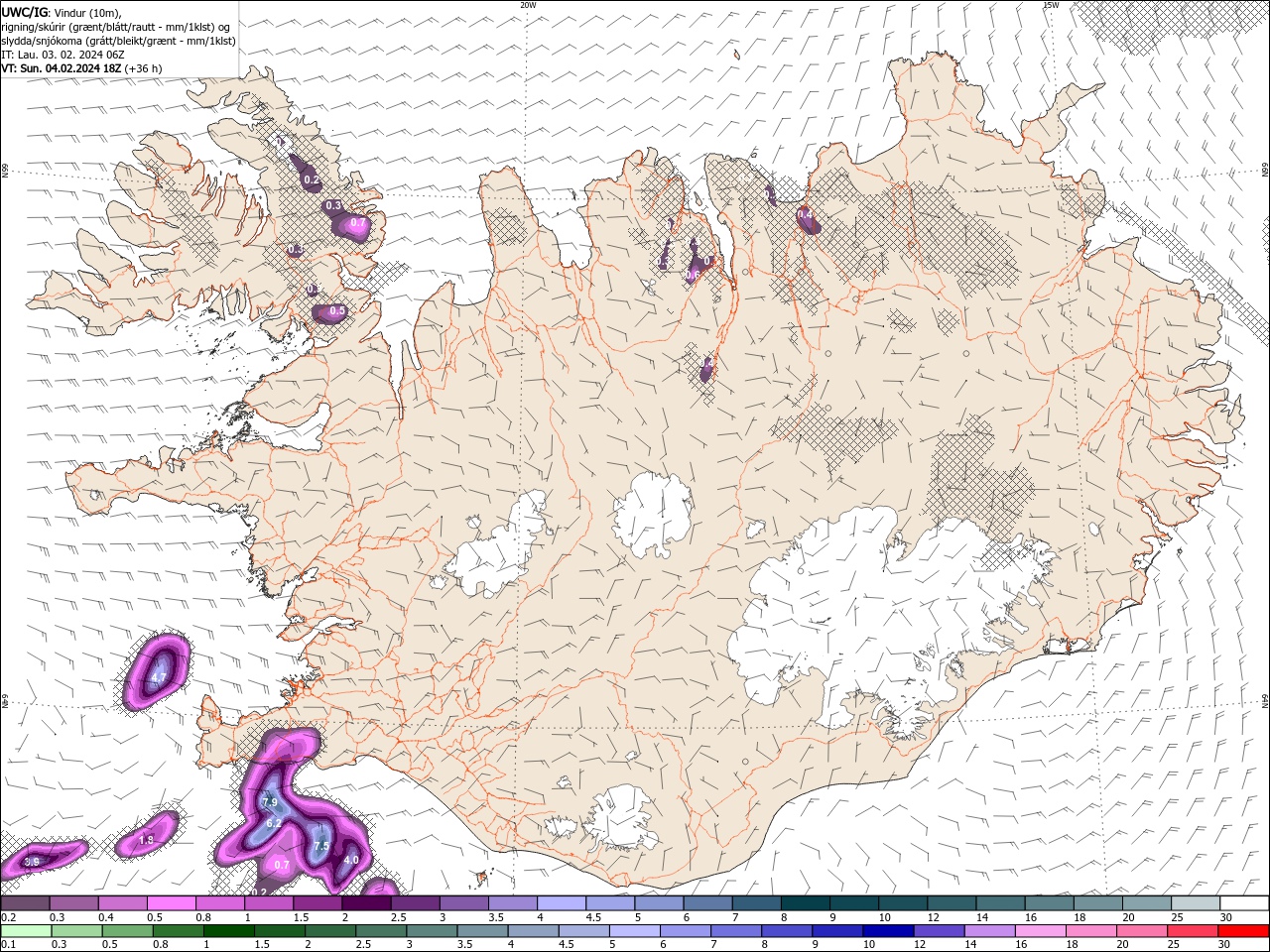Click the 2–2.5 dark purple sleet/snow swatch
The height and width of the screenshot is (952, 1270).
(366, 903)
